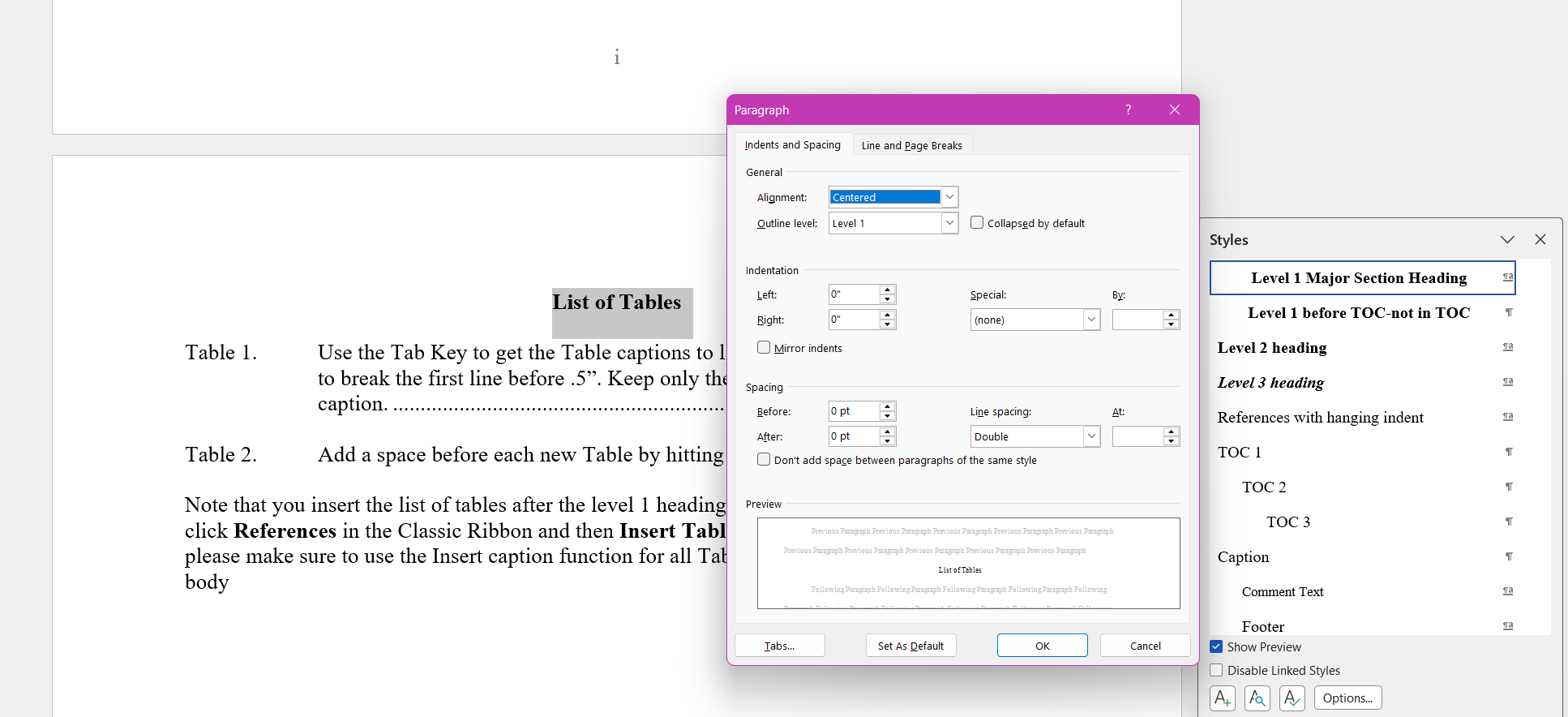Apply Level 1 Major Section Heading style

[1362, 277]
